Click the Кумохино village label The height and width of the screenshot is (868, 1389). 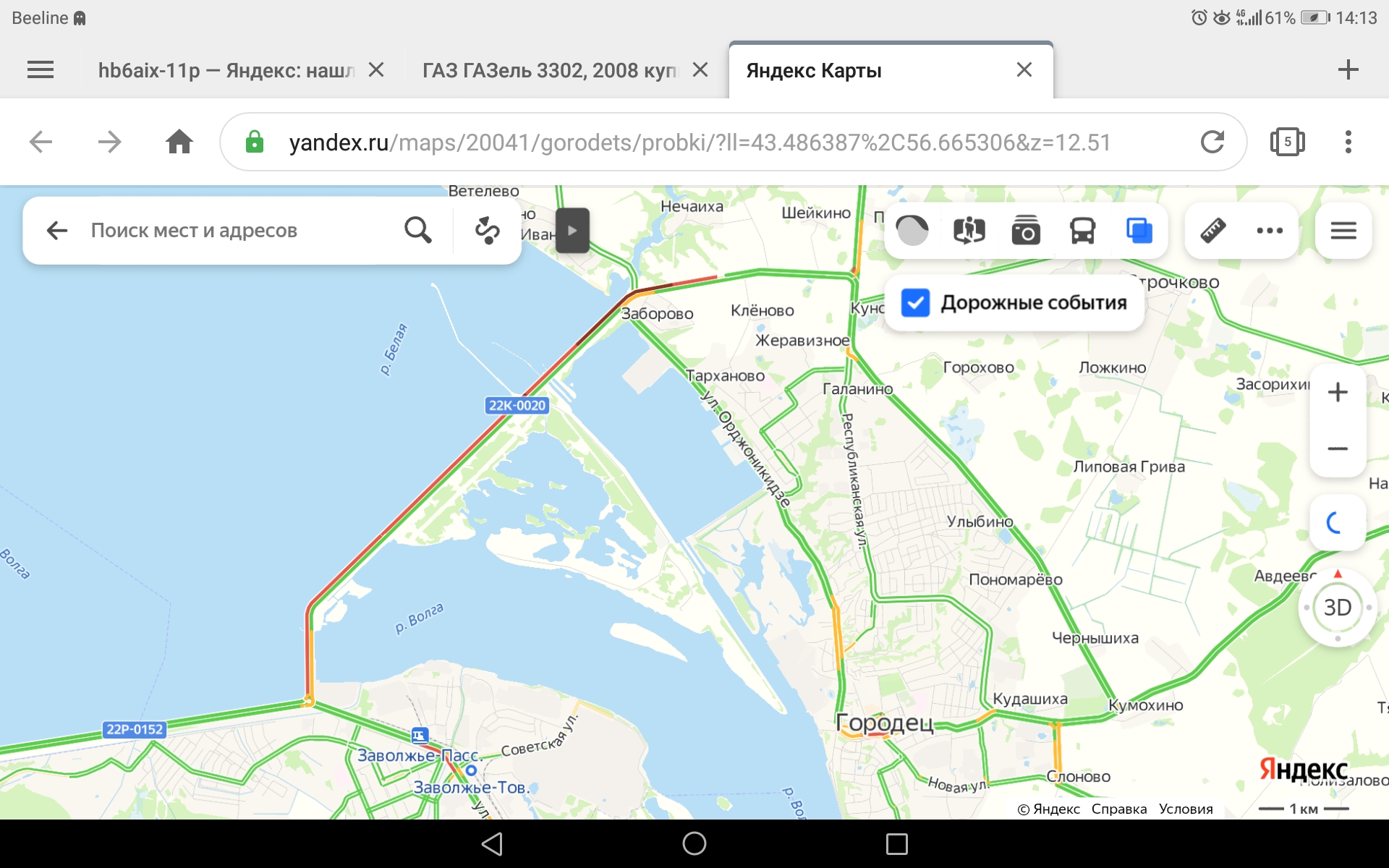(x=1146, y=705)
